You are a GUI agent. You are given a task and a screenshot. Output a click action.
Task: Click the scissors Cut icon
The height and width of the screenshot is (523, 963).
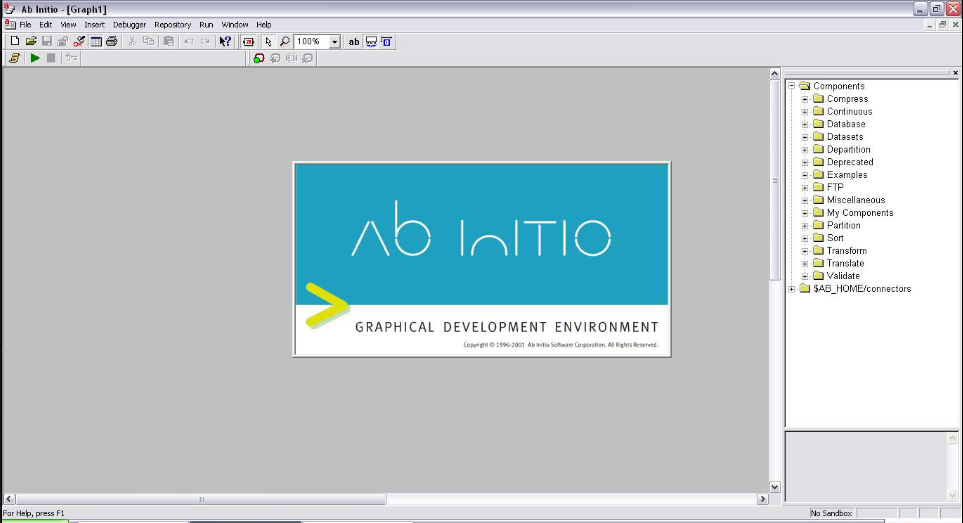point(132,41)
